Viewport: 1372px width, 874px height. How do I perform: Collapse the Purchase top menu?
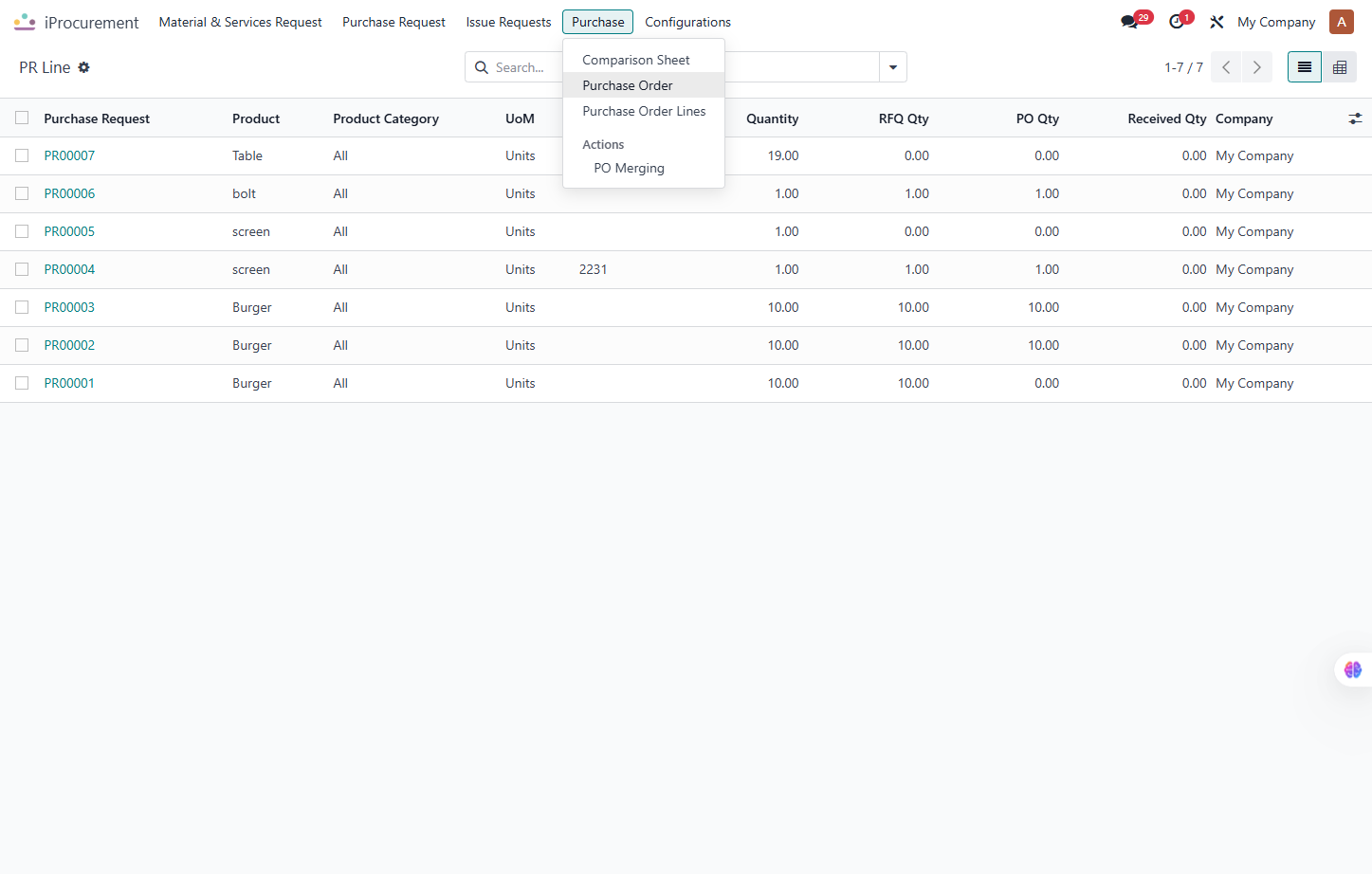597,22
